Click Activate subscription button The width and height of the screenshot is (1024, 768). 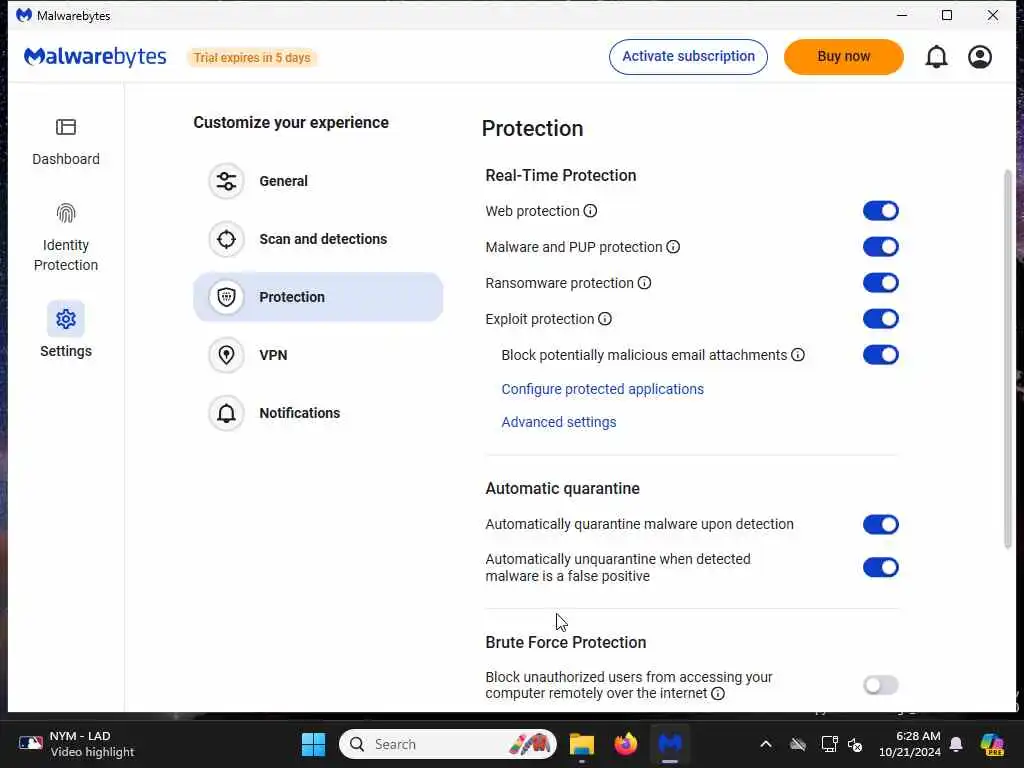688,57
